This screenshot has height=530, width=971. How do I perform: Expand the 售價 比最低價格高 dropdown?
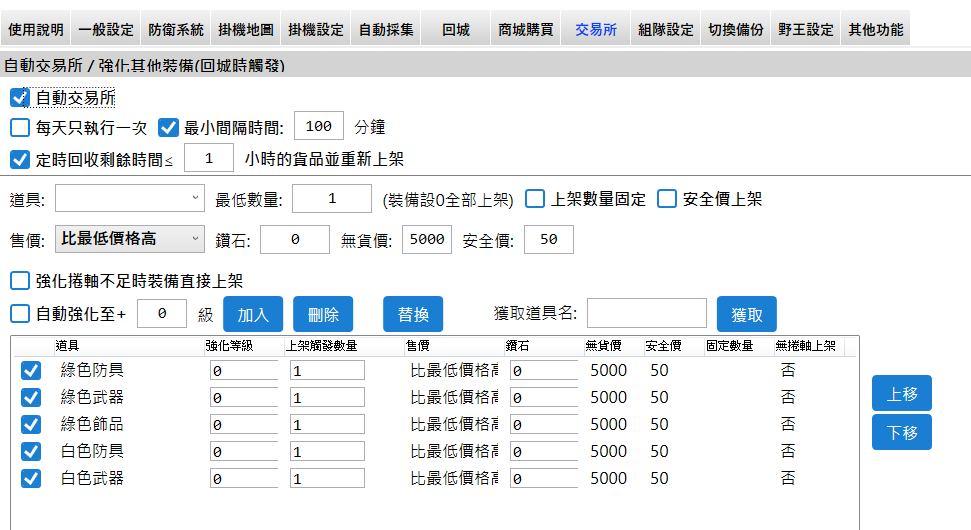(130, 239)
